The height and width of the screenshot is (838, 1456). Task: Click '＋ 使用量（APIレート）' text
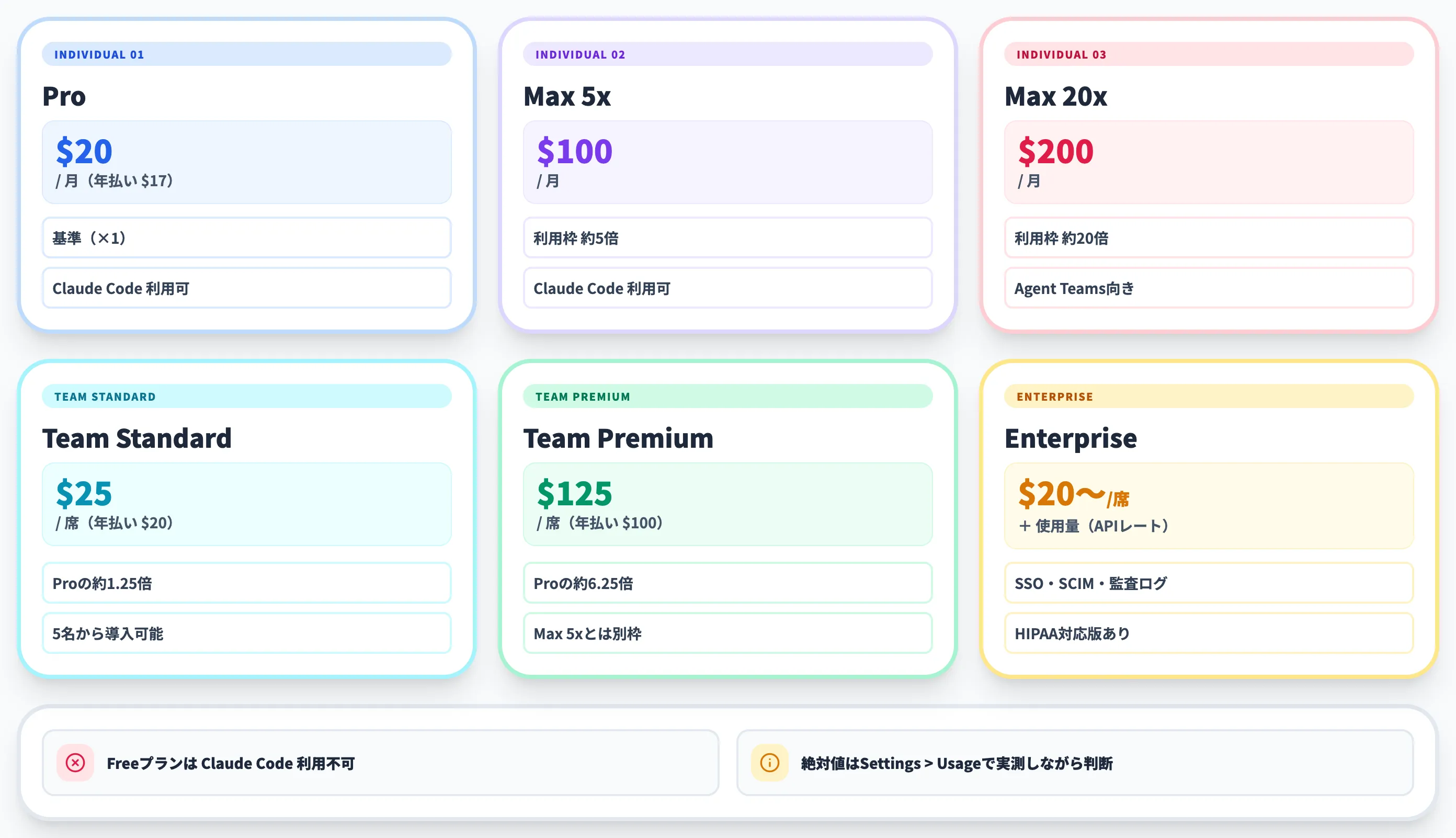[x=1093, y=526]
